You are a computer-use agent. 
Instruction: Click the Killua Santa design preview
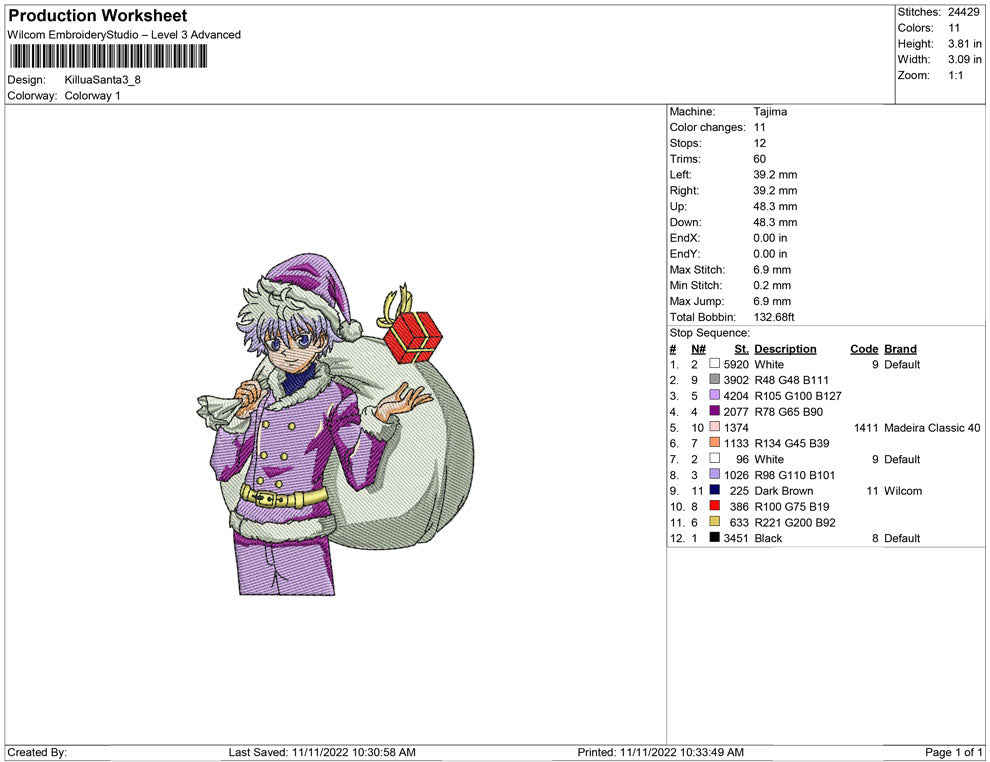click(x=335, y=424)
